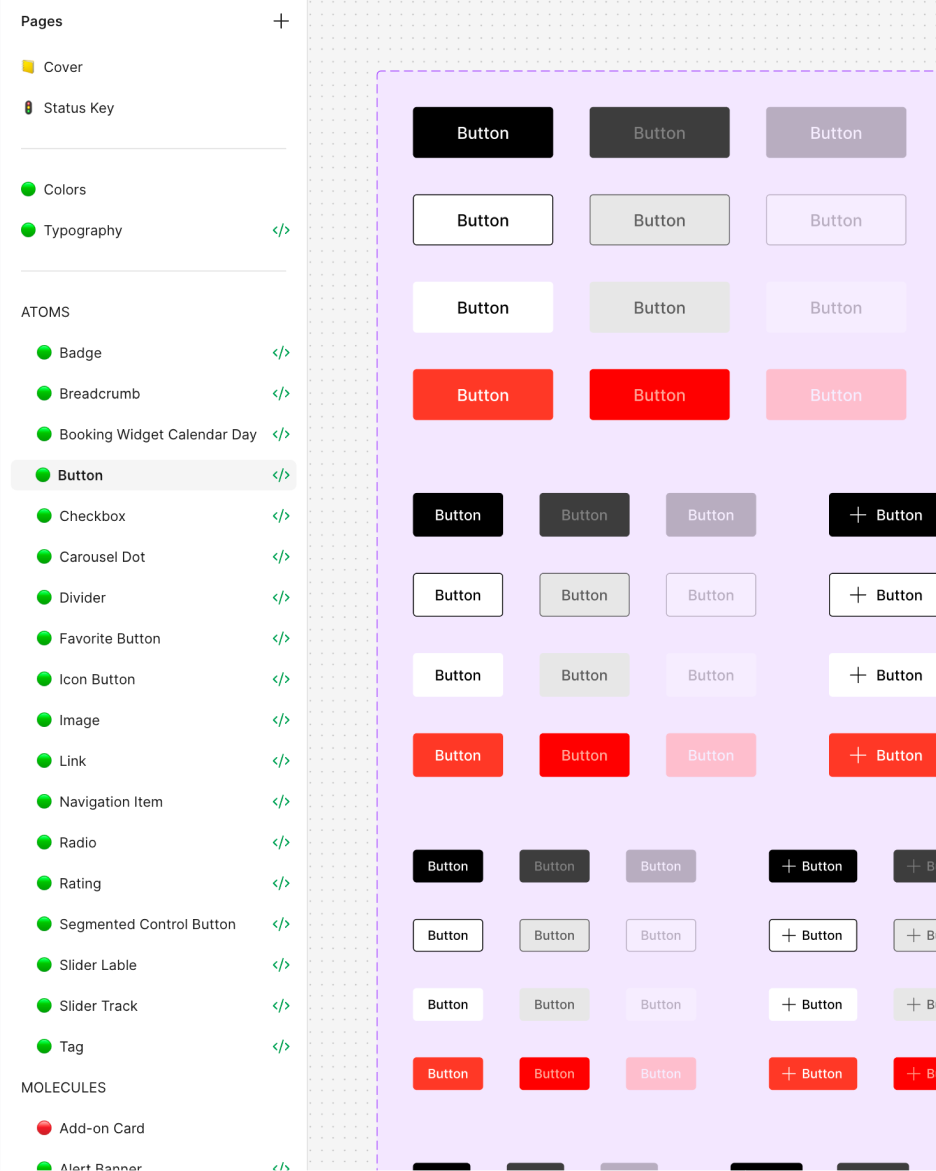Select the large disabled mauve Button

[836, 132]
